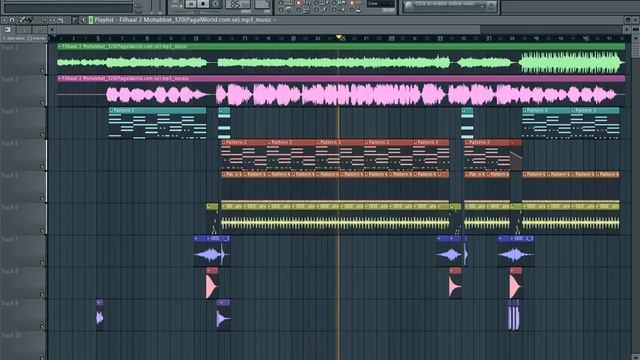Maximize the Playlist window via its title bar icon
640x360 pixels.
[628, 20]
